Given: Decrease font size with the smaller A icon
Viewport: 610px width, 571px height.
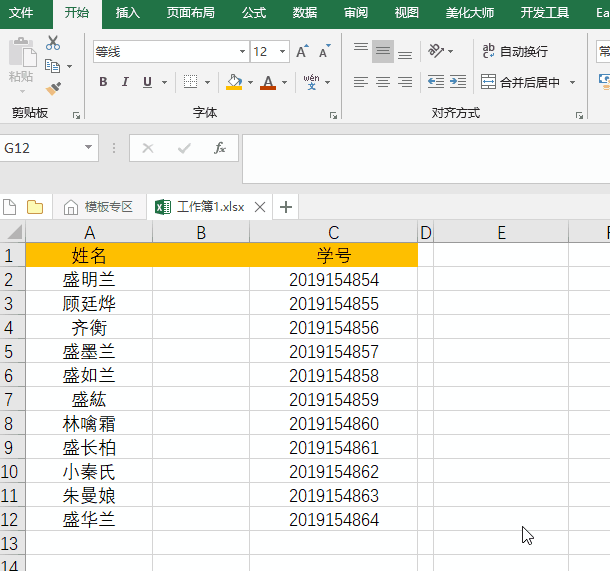Looking at the screenshot, I should tap(324, 51).
